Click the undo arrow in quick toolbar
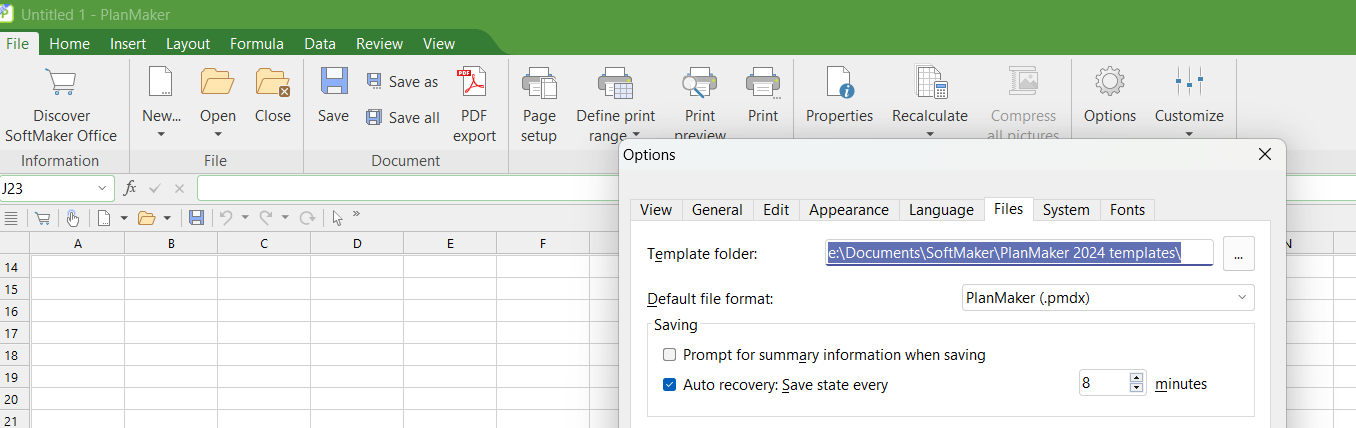 point(227,218)
